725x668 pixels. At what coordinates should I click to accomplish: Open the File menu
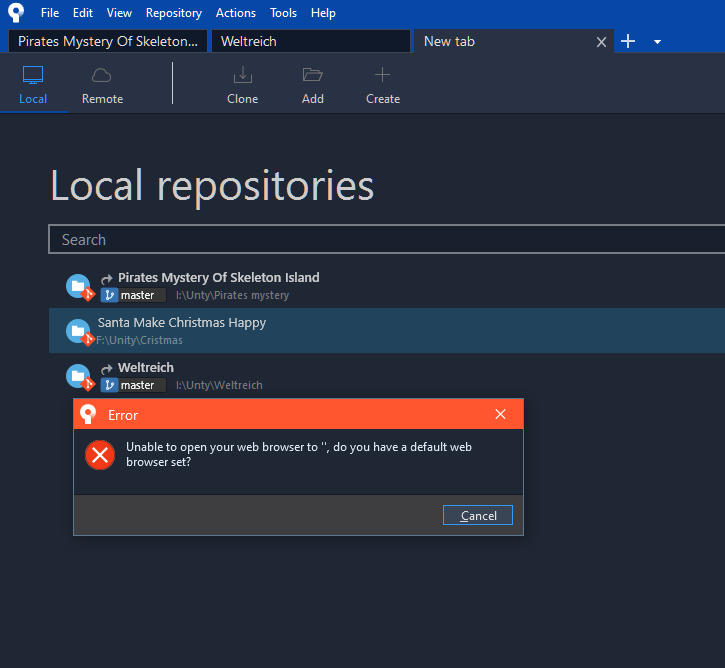point(49,13)
